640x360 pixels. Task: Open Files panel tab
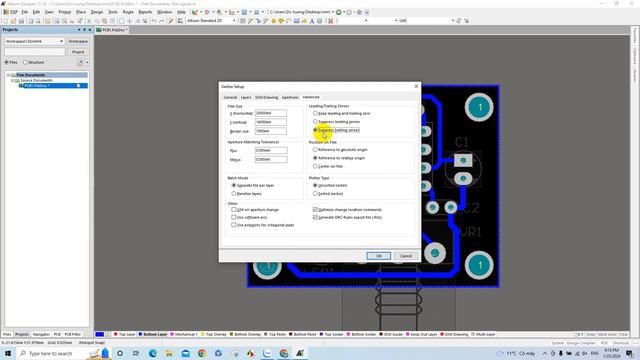(x=7, y=334)
